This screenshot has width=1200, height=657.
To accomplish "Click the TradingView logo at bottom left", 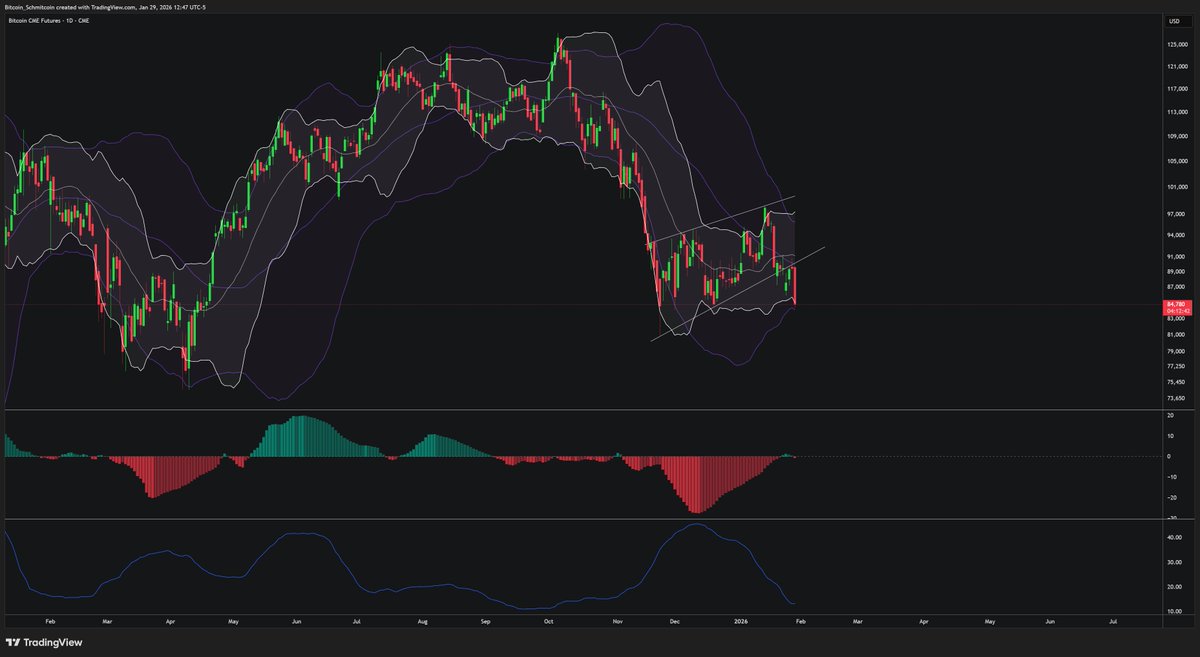I will (45, 641).
